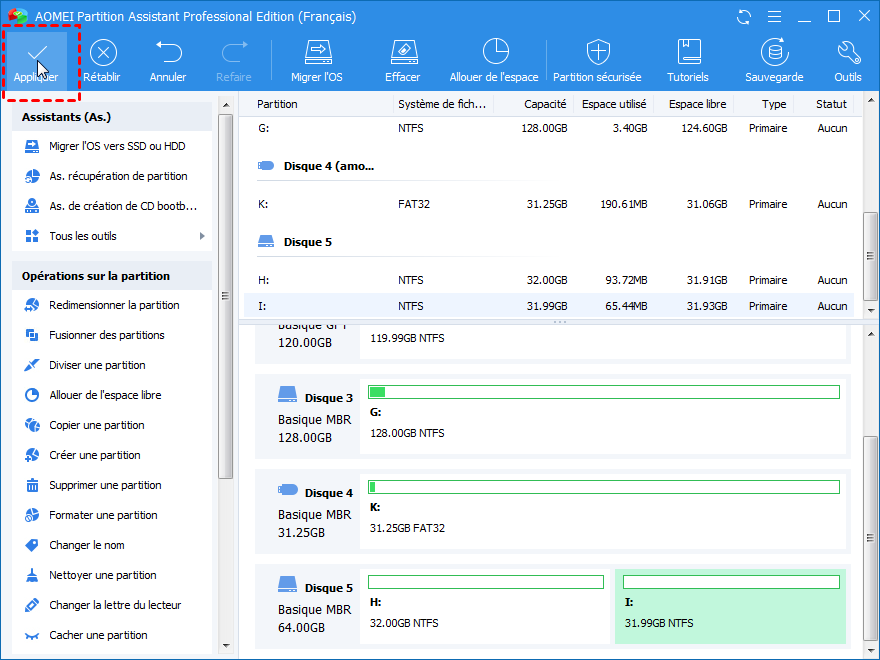Open the Partition sécurisée shield icon
Viewport: 880px width, 660px height.
(x=598, y=53)
